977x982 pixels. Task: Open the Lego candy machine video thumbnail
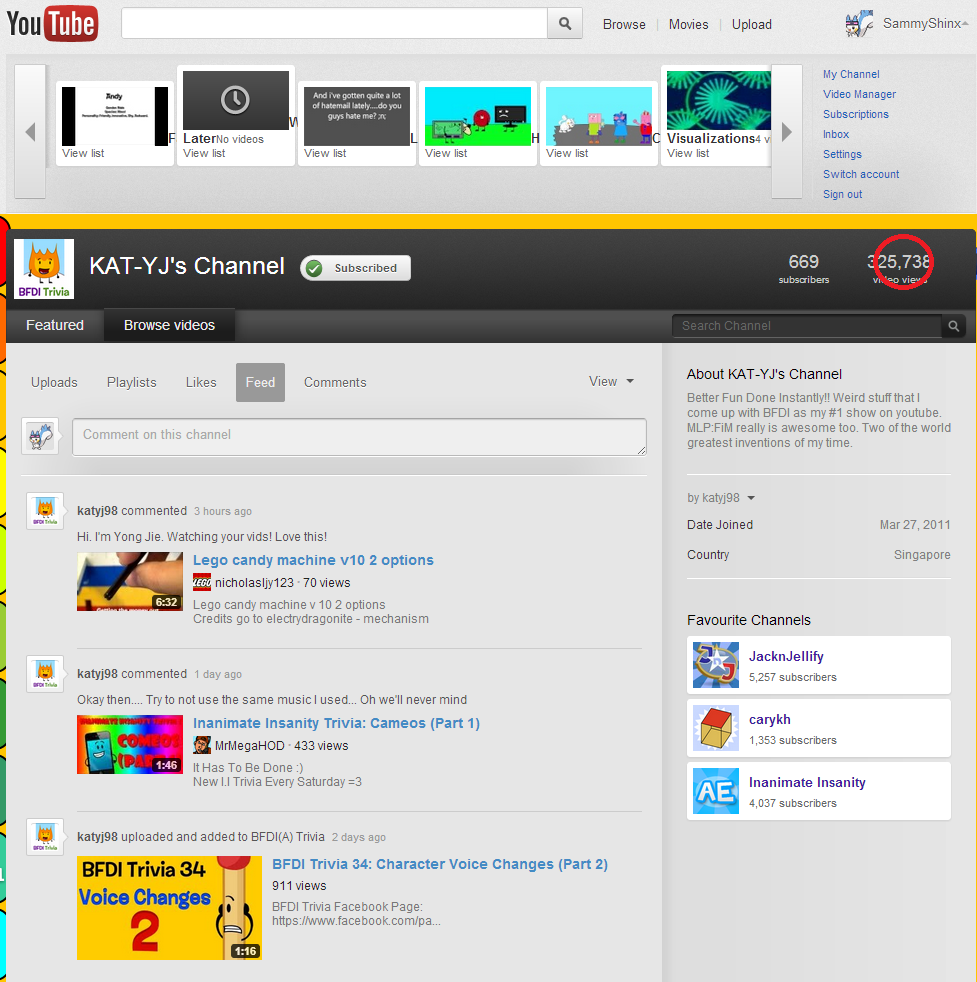click(x=130, y=581)
